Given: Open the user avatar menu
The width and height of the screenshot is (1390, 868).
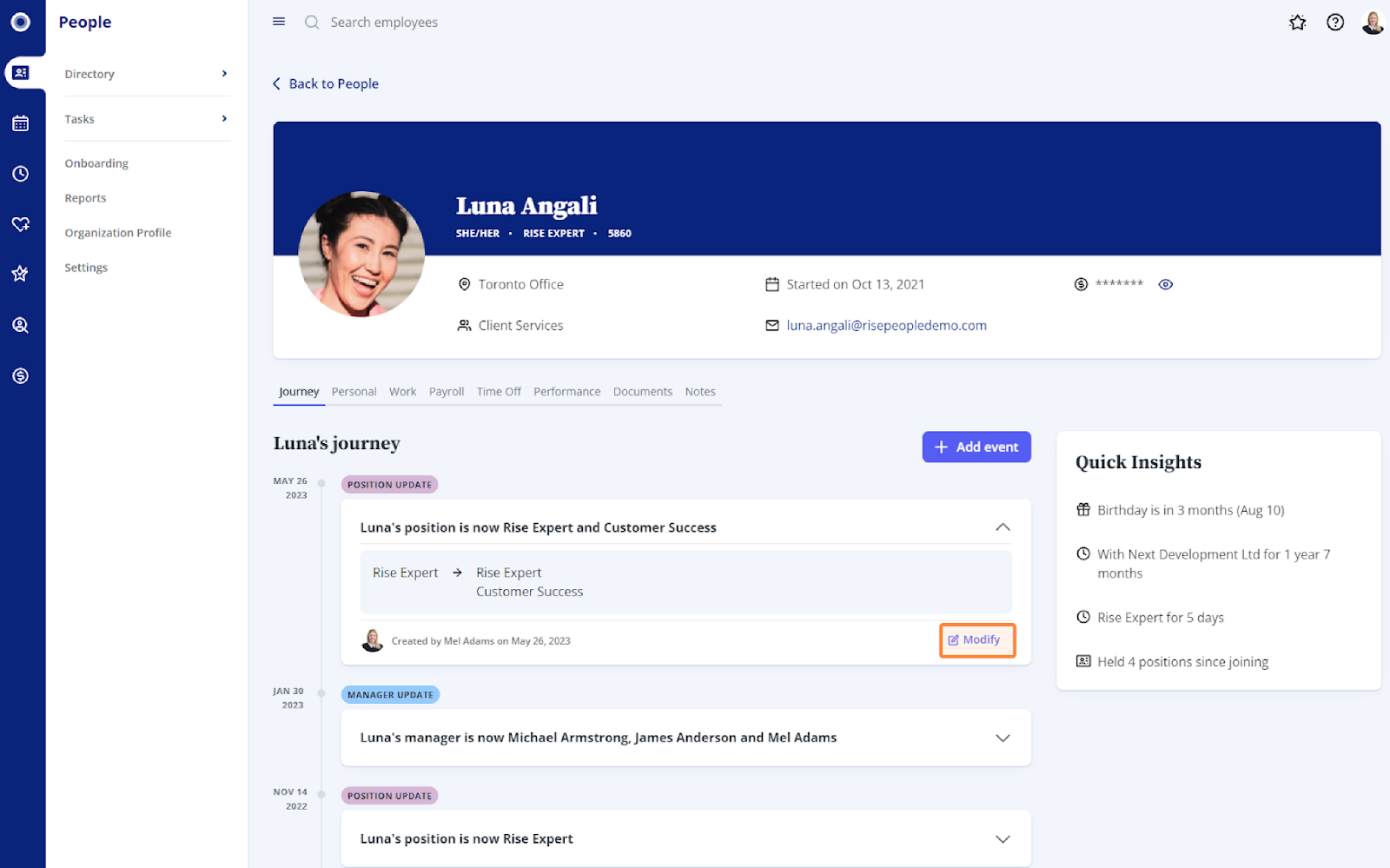Looking at the screenshot, I should (x=1373, y=23).
